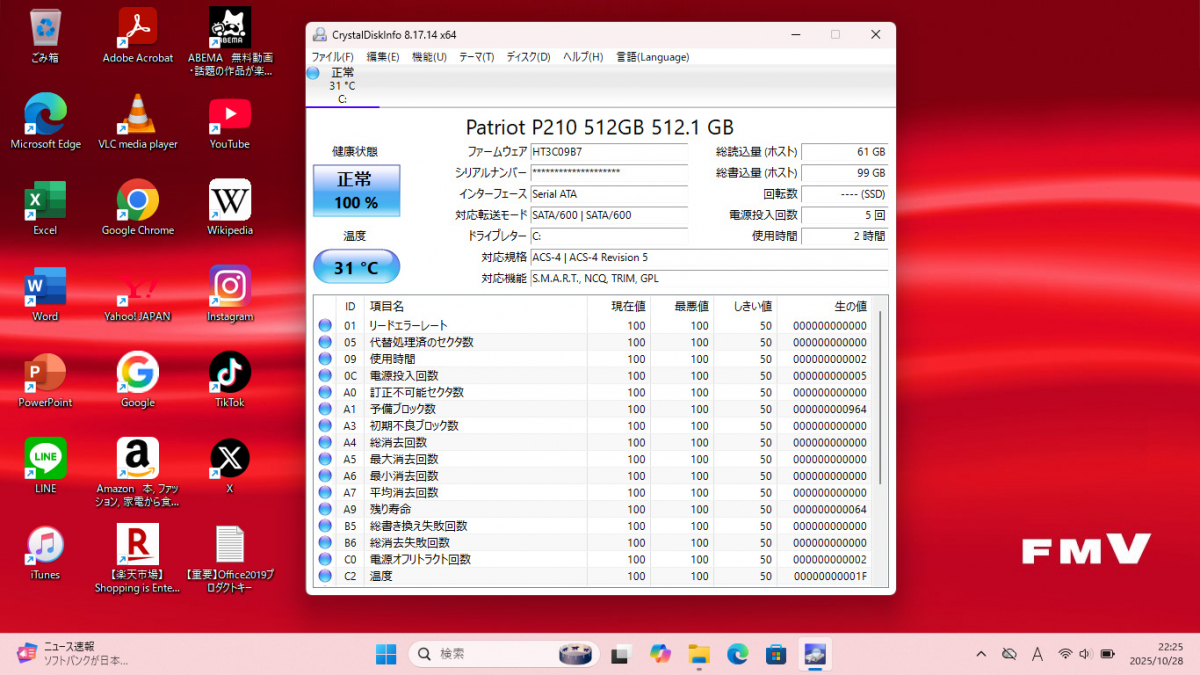
Task: Open the テーマ(T) menu
Action: click(x=476, y=57)
